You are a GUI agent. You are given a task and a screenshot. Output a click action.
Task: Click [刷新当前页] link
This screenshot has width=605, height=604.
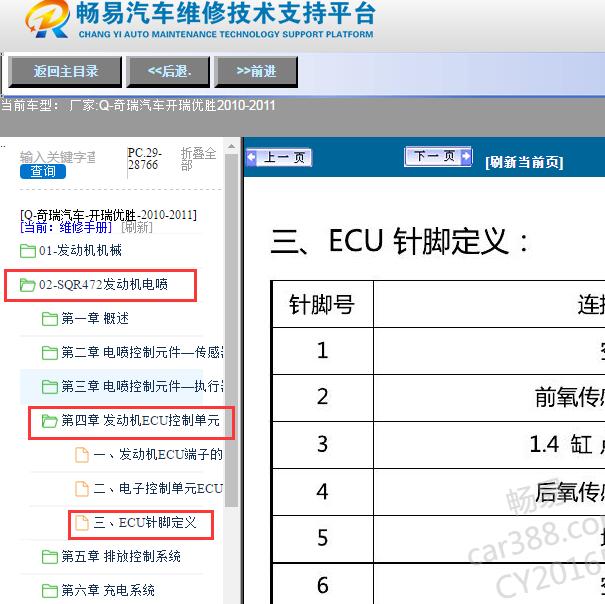click(x=524, y=162)
